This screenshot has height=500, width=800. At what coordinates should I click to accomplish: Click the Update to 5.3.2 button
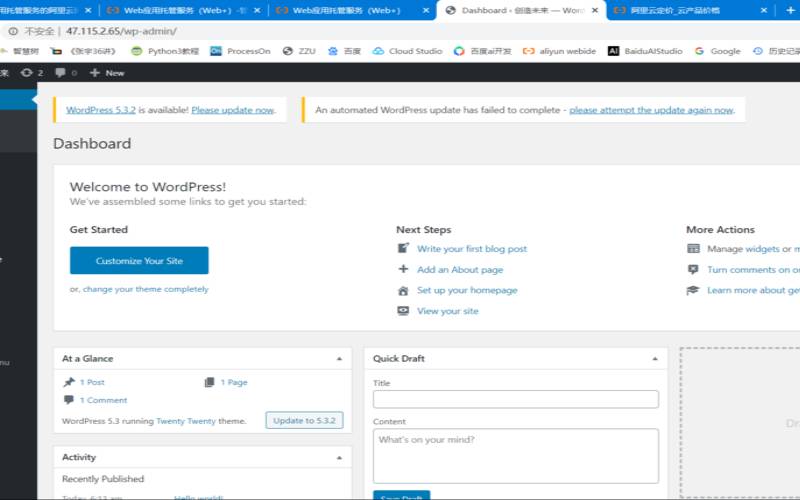(305, 420)
